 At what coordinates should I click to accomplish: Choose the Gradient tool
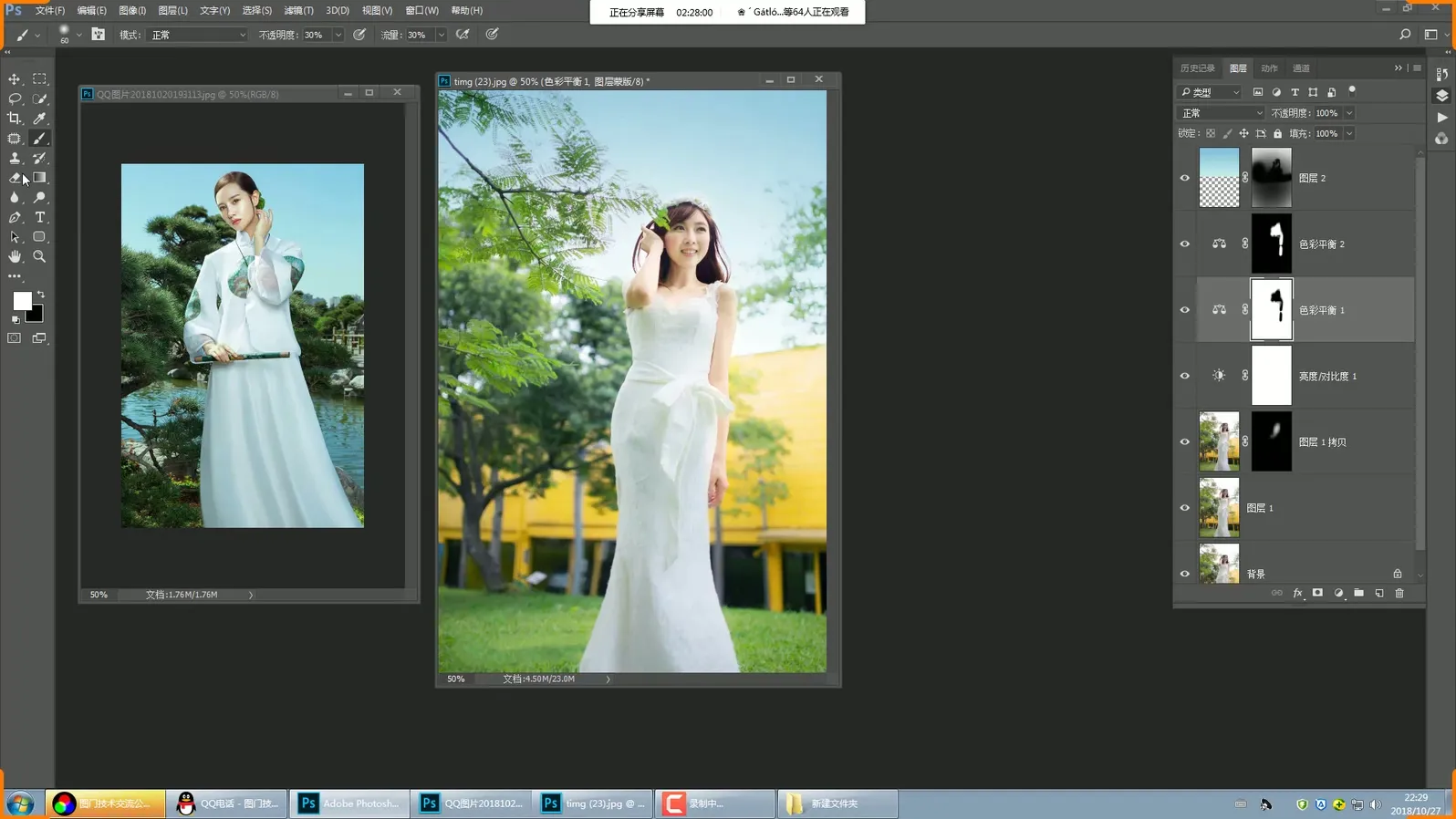click(x=39, y=178)
